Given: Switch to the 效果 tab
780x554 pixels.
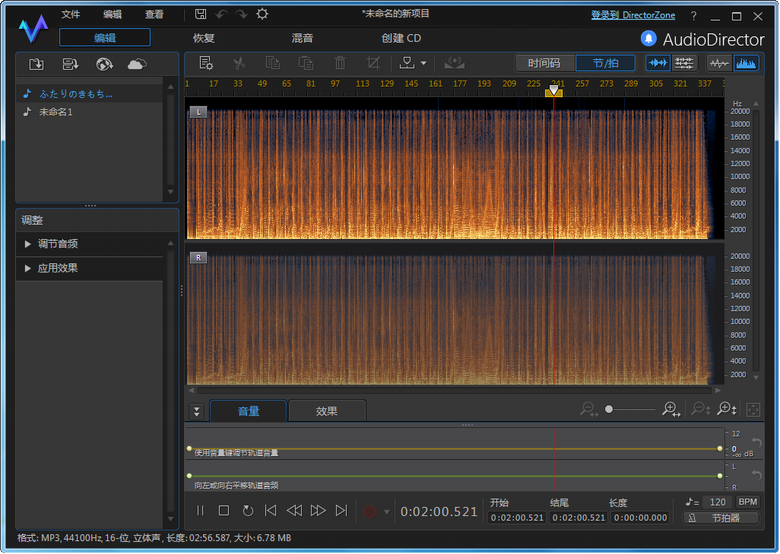Looking at the screenshot, I should point(326,411).
